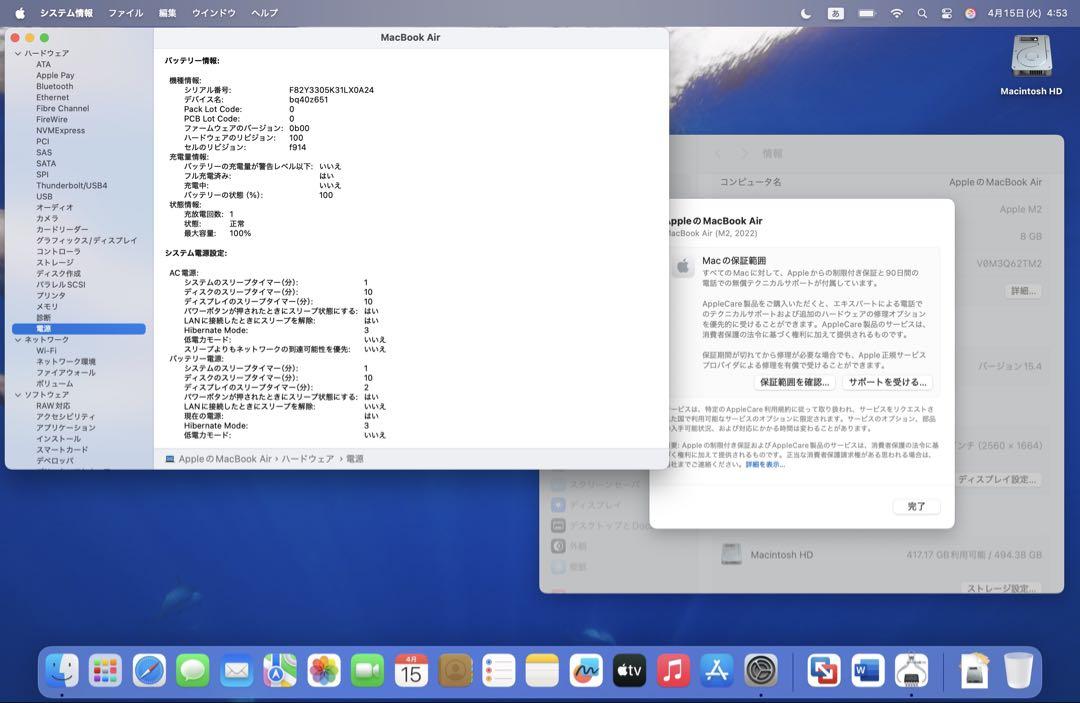Launch Maps from the Dock
Viewport: 1080px width, 703px height.
pyautogui.click(x=280, y=670)
